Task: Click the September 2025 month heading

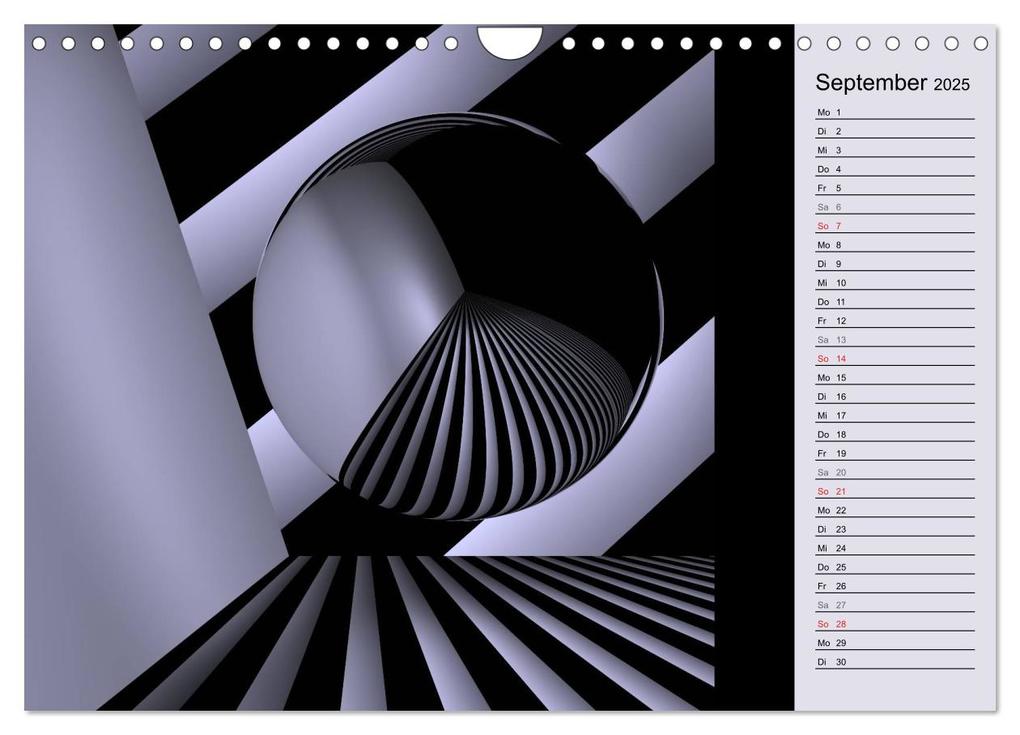Action: click(892, 83)
